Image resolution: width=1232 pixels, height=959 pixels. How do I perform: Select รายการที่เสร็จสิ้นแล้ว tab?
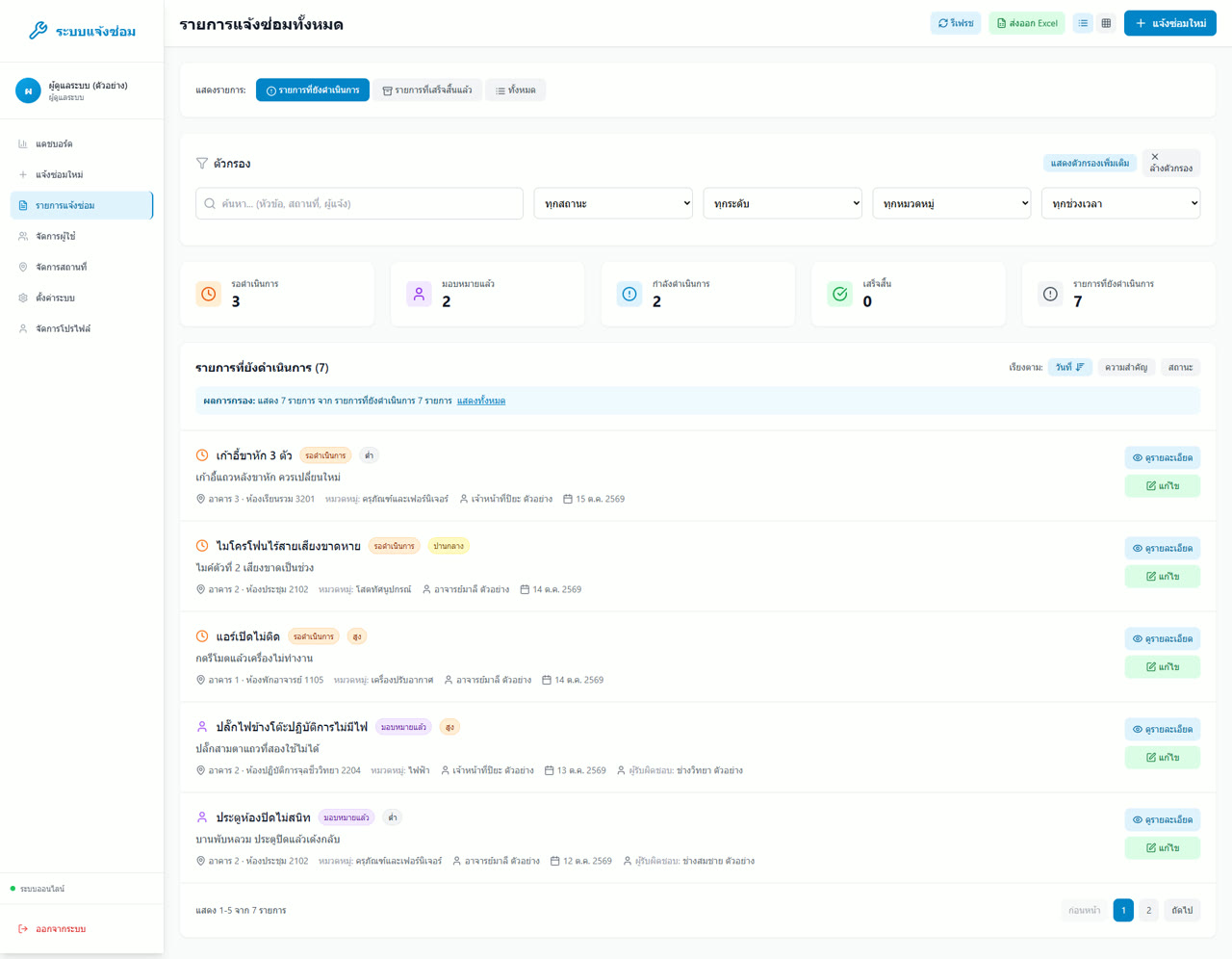tap(427, 90)
